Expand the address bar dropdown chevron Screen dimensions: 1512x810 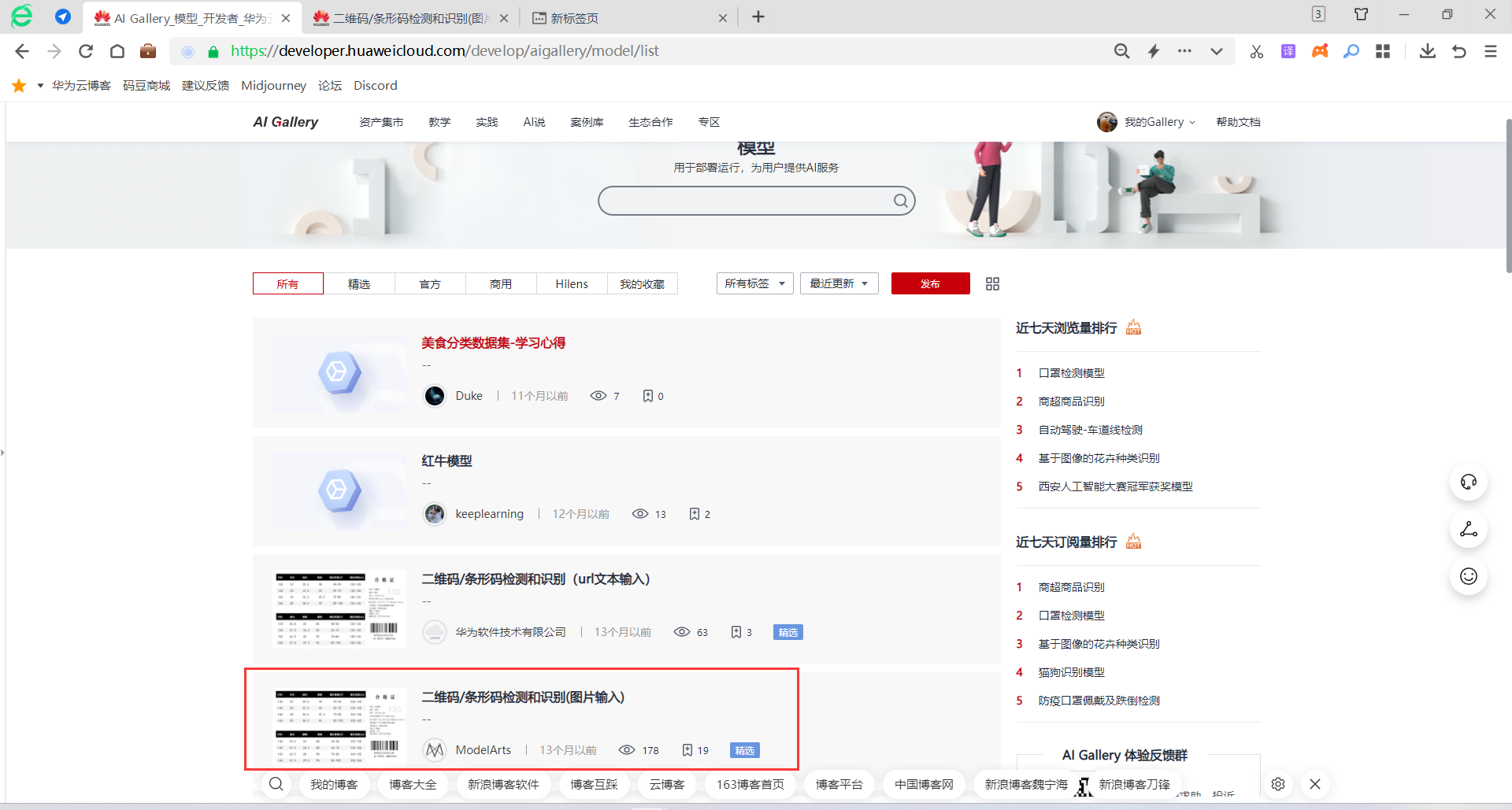(1217, 51)
